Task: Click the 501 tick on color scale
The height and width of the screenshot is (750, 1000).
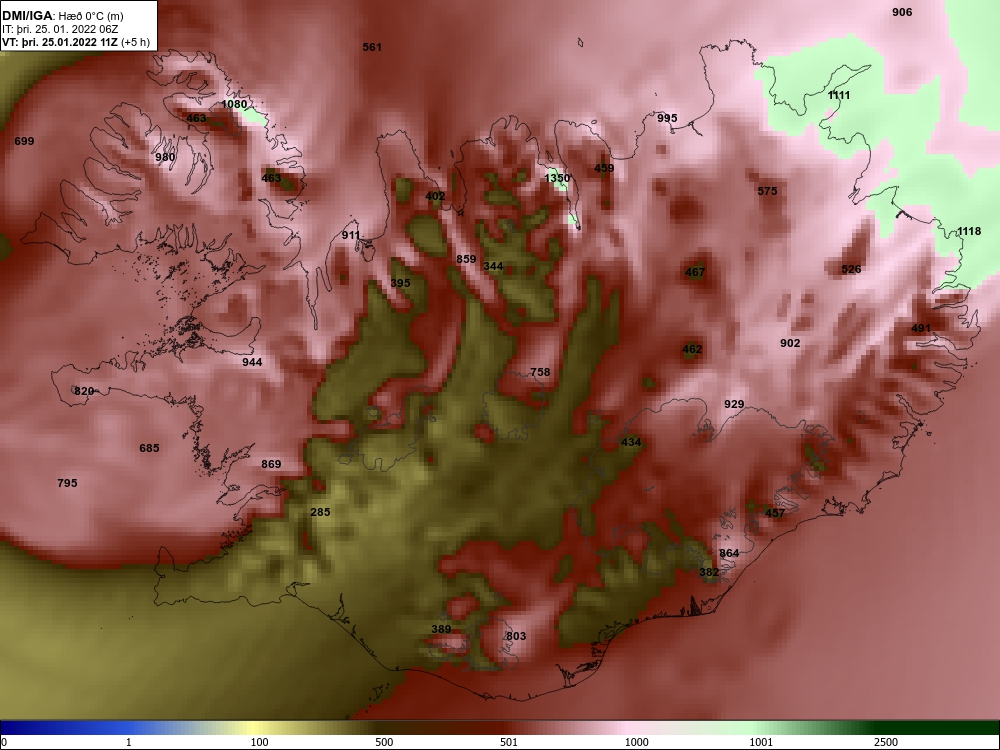Action: [x=509, y=742]
